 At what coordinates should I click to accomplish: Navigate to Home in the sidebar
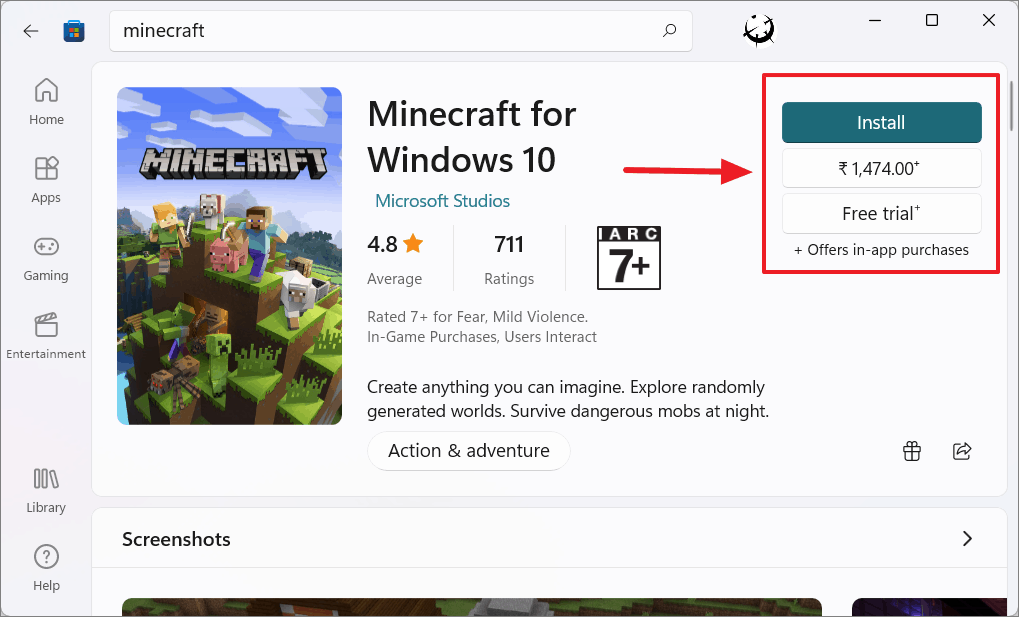(45, 92)
